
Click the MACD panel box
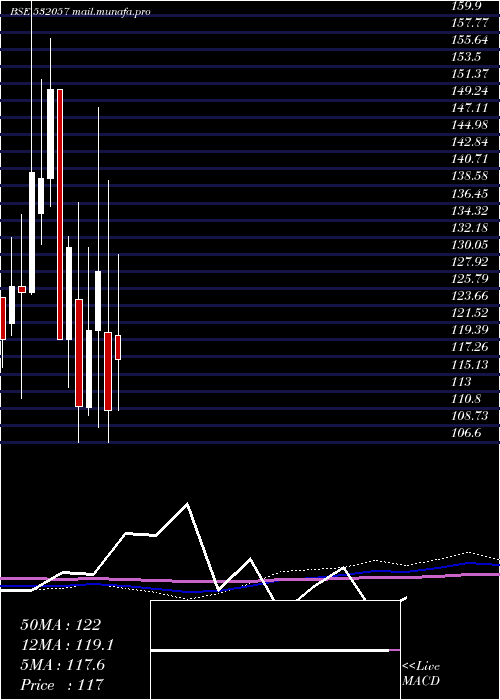pyautogui.click(x=275, y=650)
